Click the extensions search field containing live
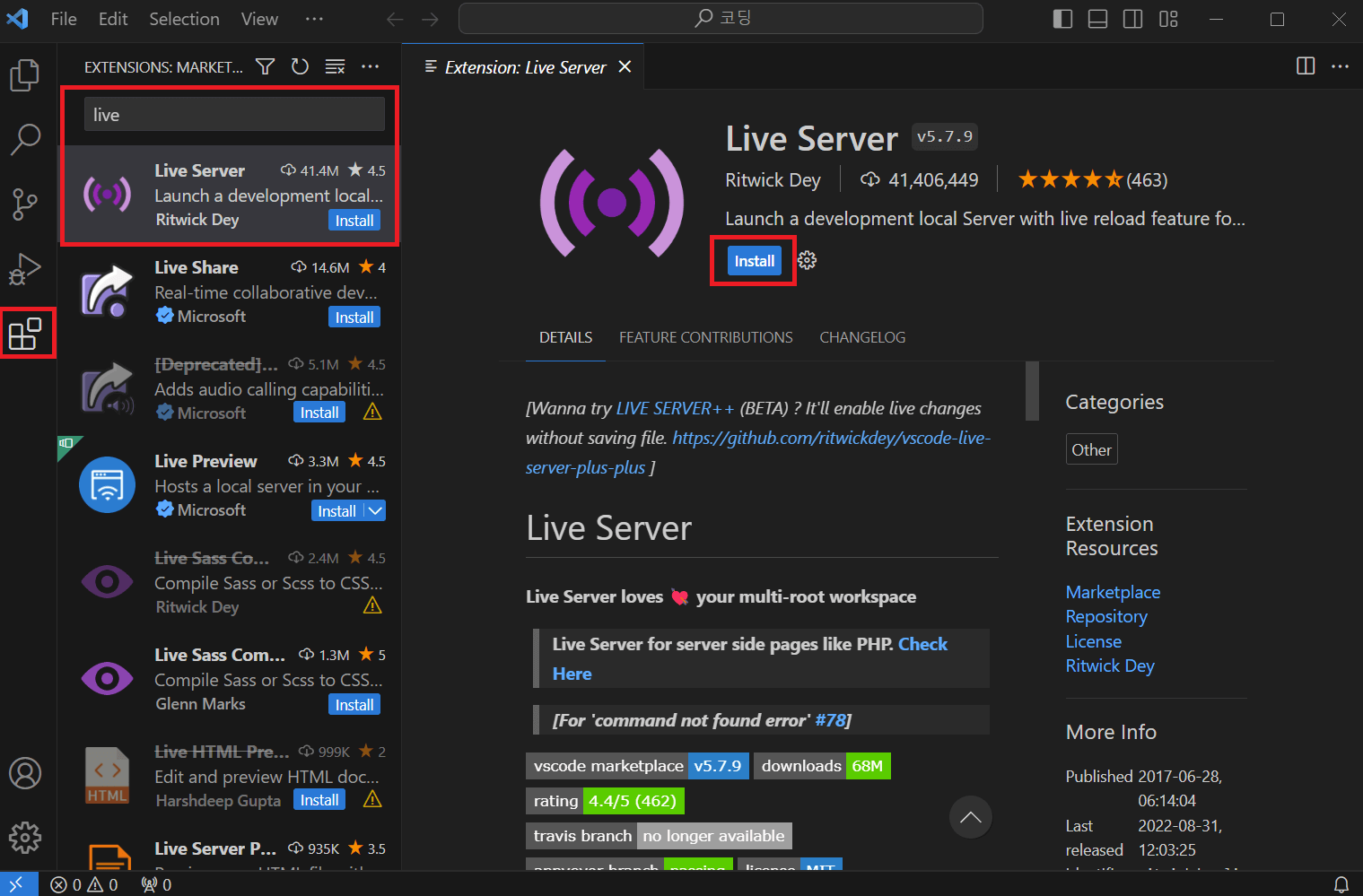Viewport: 1363px width, 896px height. pos(234,115)
